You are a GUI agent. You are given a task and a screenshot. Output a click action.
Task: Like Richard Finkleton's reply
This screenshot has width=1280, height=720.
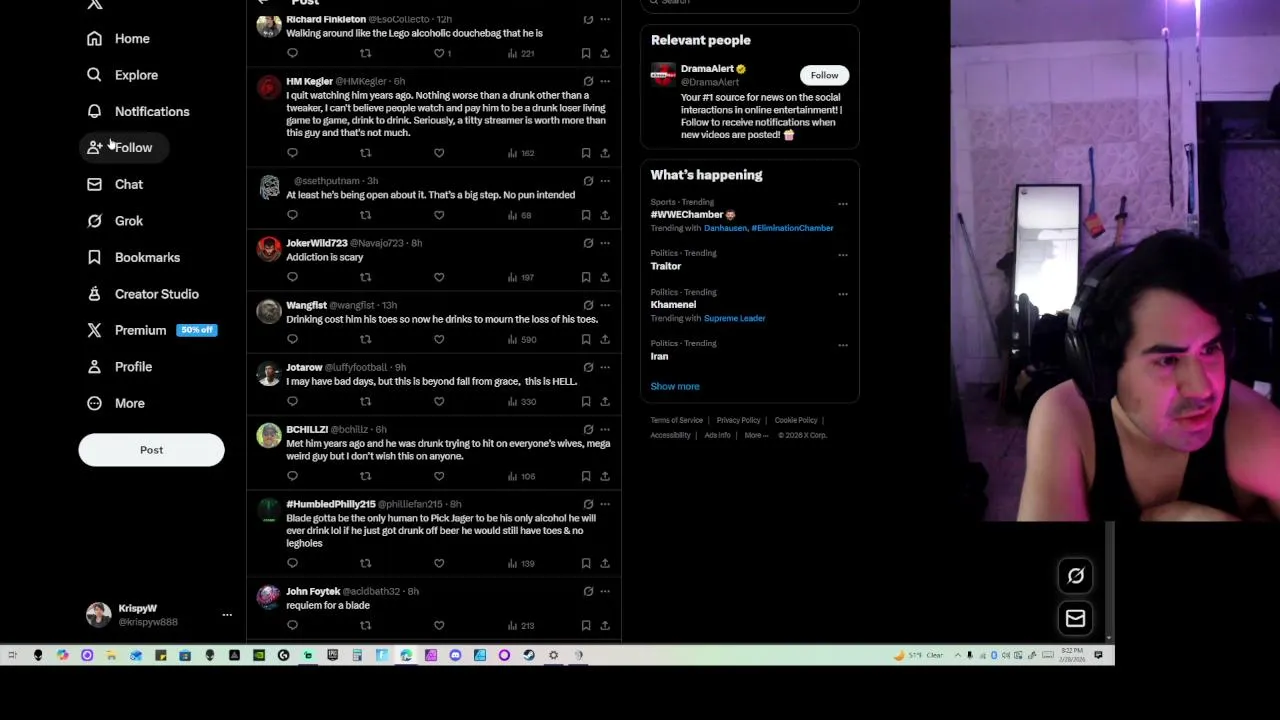[439, 53]
